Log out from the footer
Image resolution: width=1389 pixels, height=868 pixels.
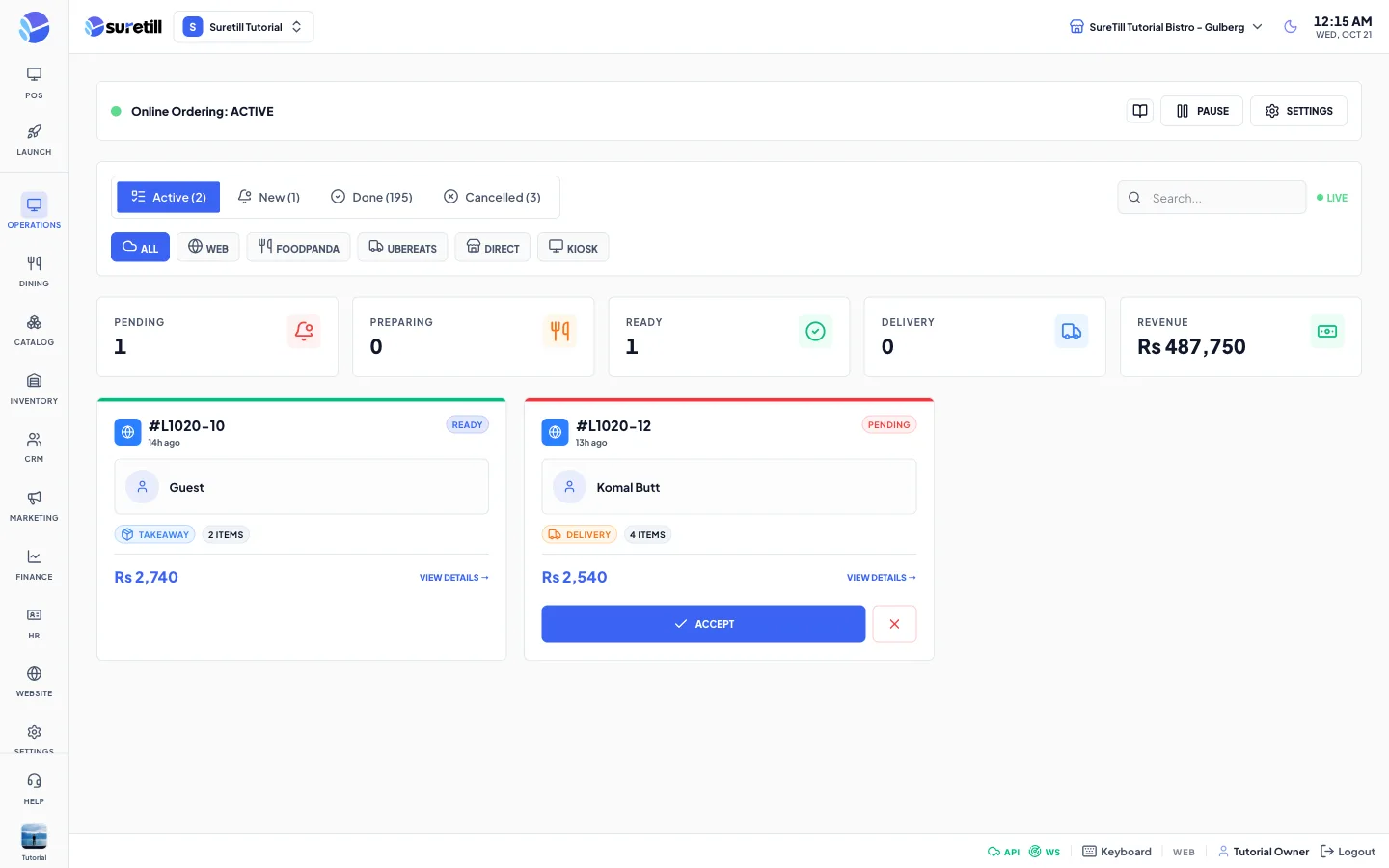[1348, 852]
